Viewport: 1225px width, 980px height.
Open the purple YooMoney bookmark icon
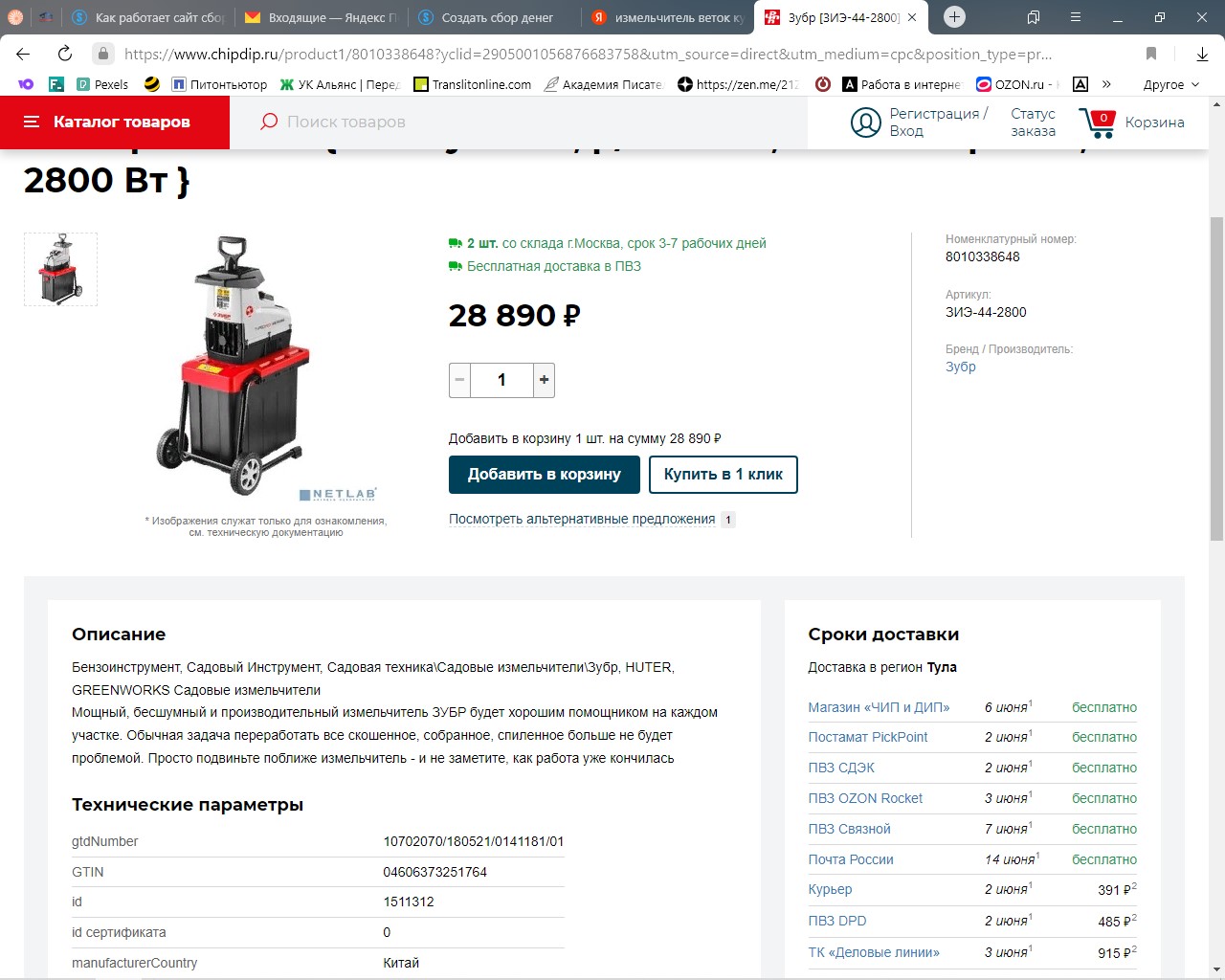(x=26, y=84)
